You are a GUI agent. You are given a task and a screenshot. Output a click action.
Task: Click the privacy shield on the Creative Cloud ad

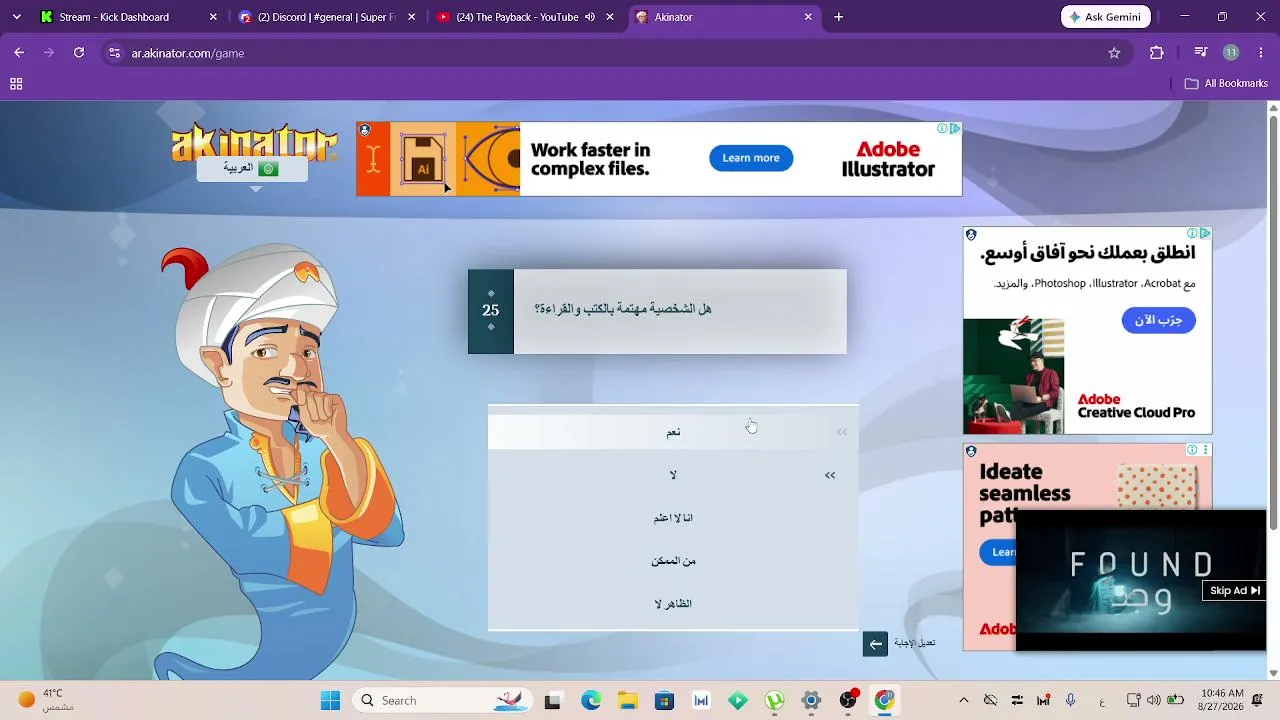pos(971,235)
